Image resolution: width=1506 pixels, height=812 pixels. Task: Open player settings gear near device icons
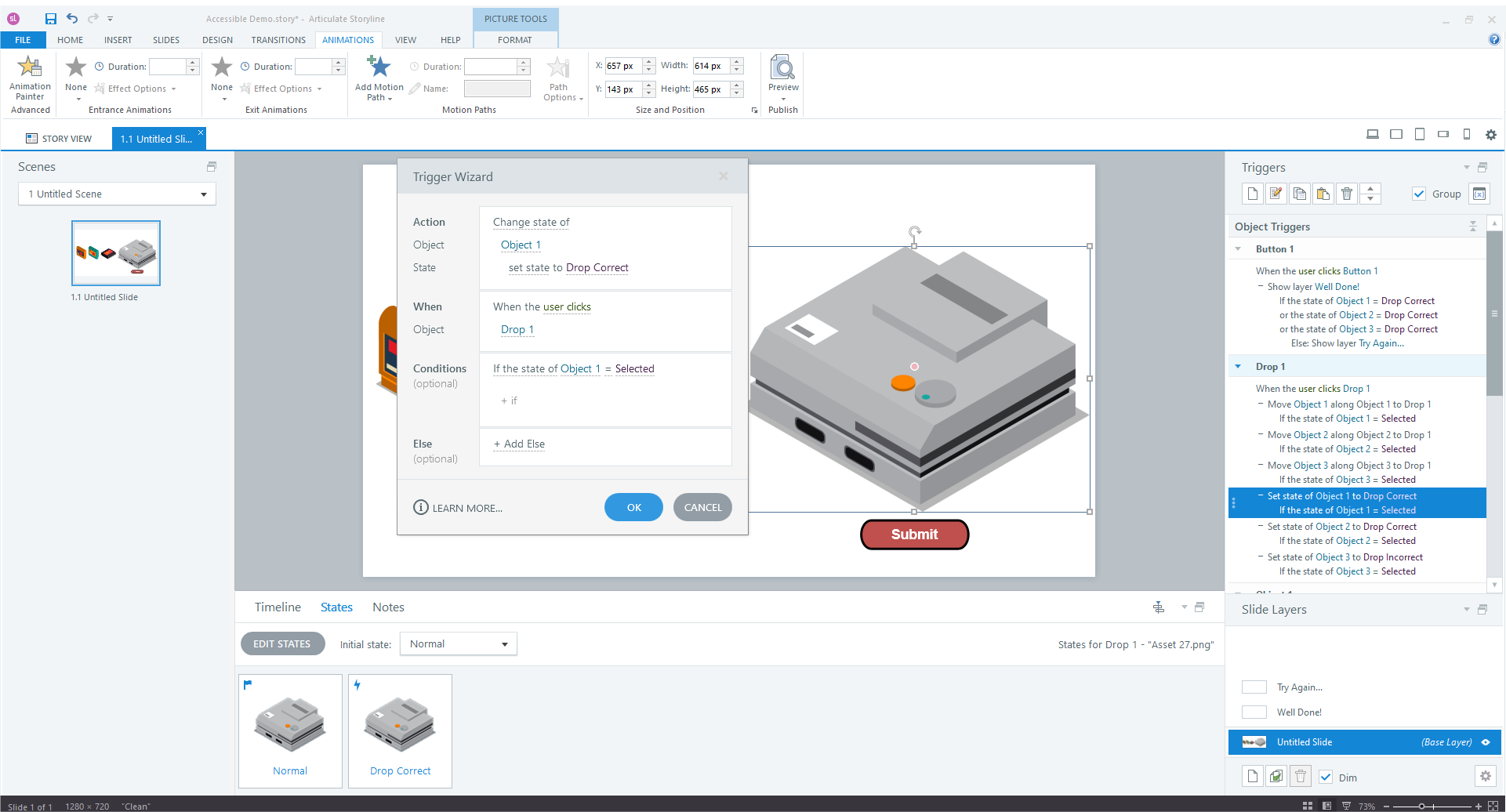point(1491,135)
